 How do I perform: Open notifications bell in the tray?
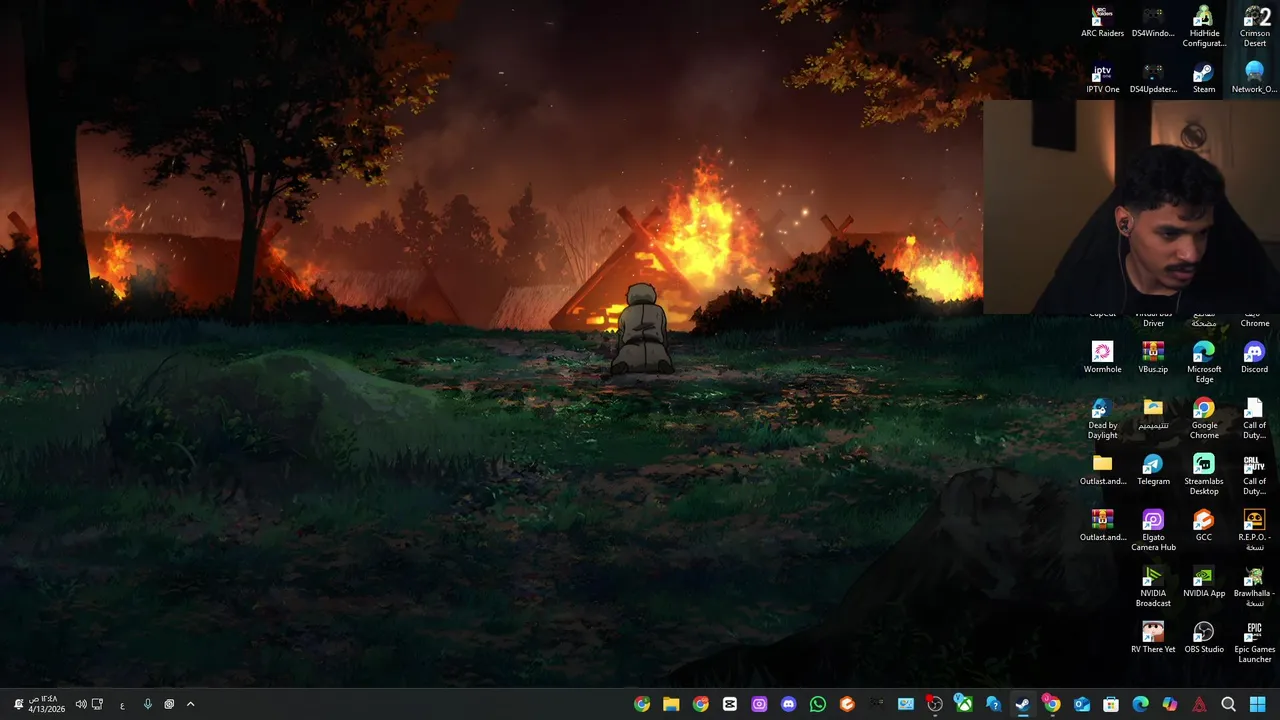pyautogui.click(x=18, y=704)
